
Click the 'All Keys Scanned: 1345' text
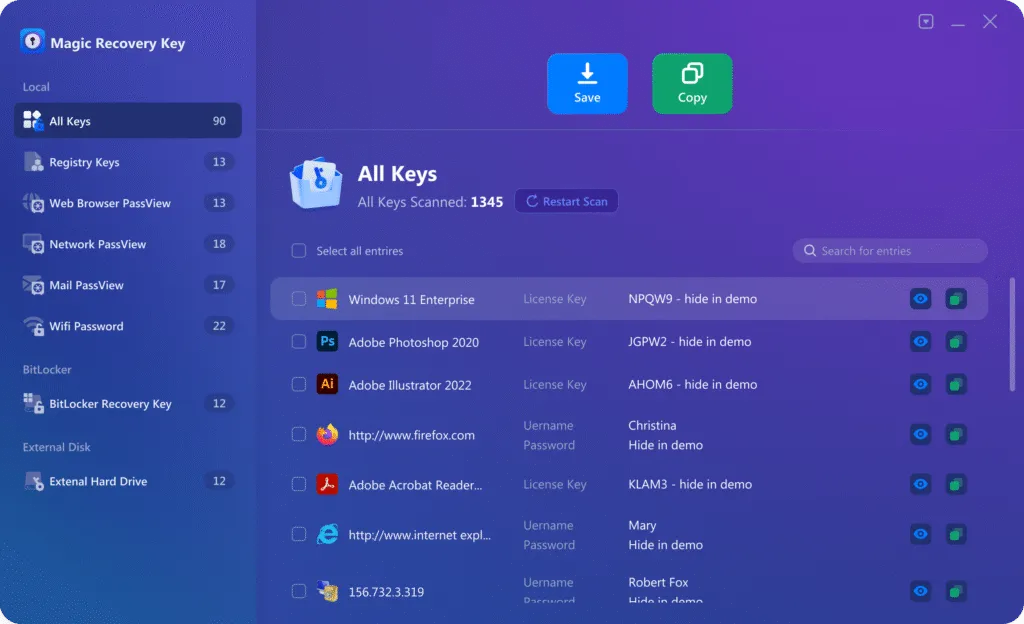point(430,202)
